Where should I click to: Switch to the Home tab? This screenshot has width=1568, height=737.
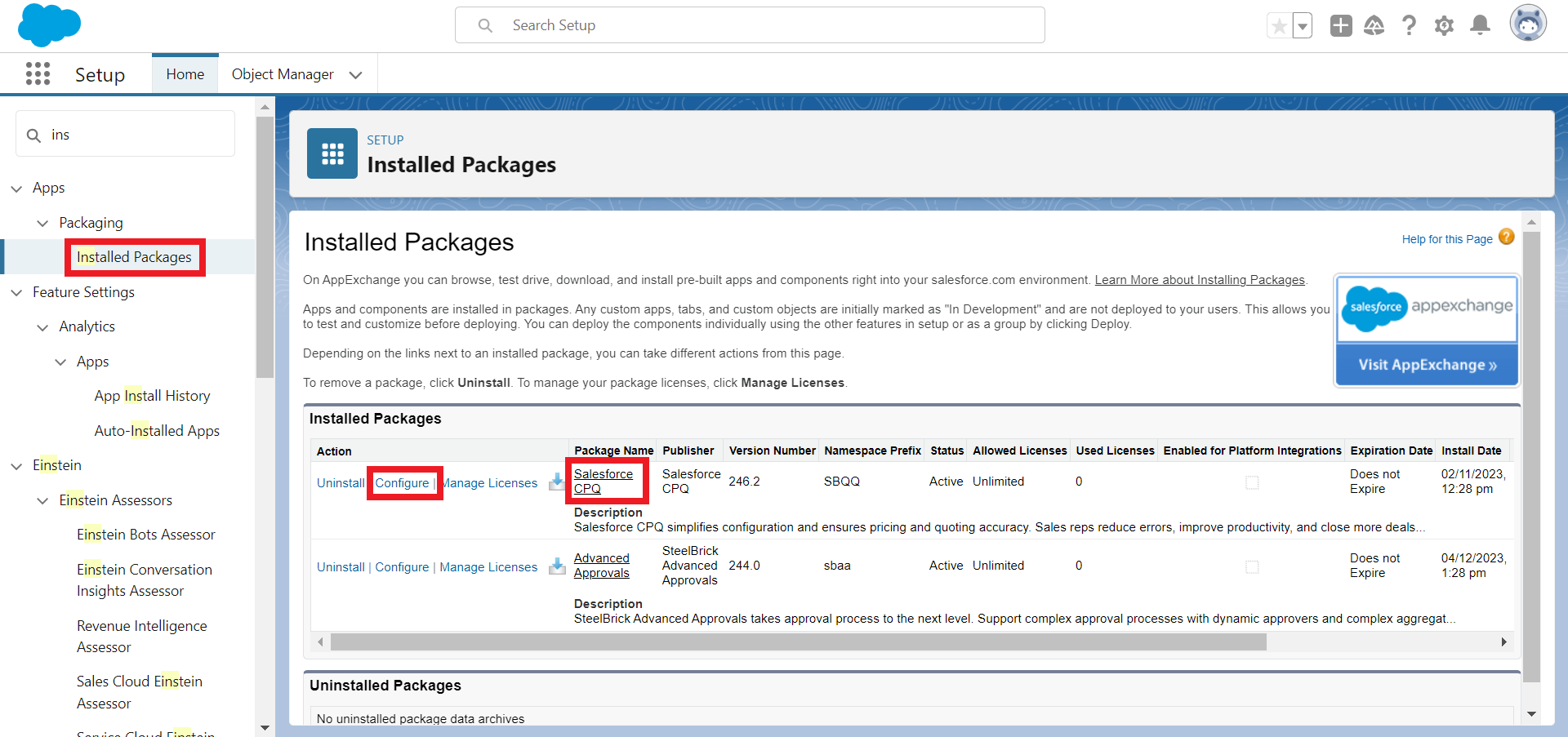click(185, 74)
